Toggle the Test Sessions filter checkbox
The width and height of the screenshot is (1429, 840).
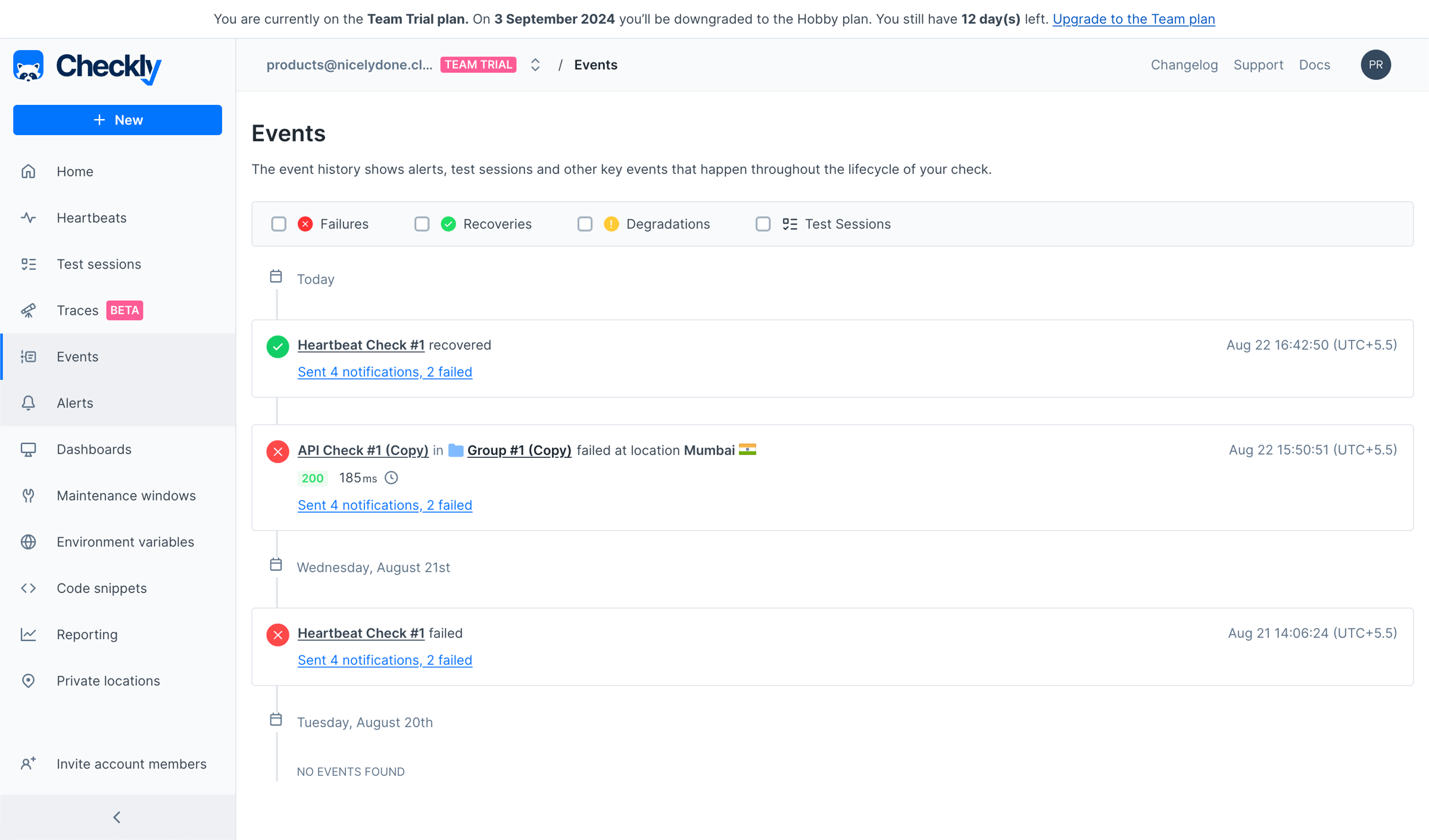point(763,224)
